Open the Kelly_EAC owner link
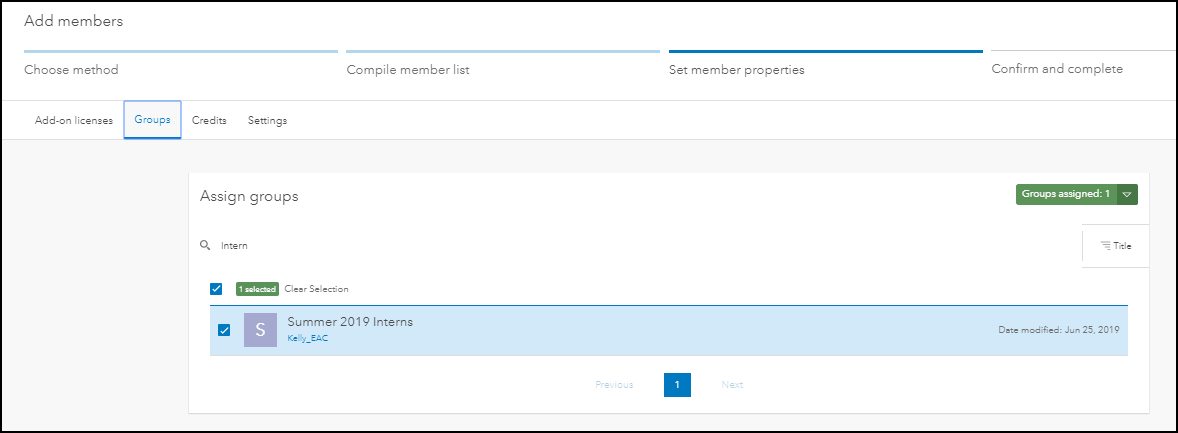Screen dimensions: 1178x433 click(x=308, y=338)
